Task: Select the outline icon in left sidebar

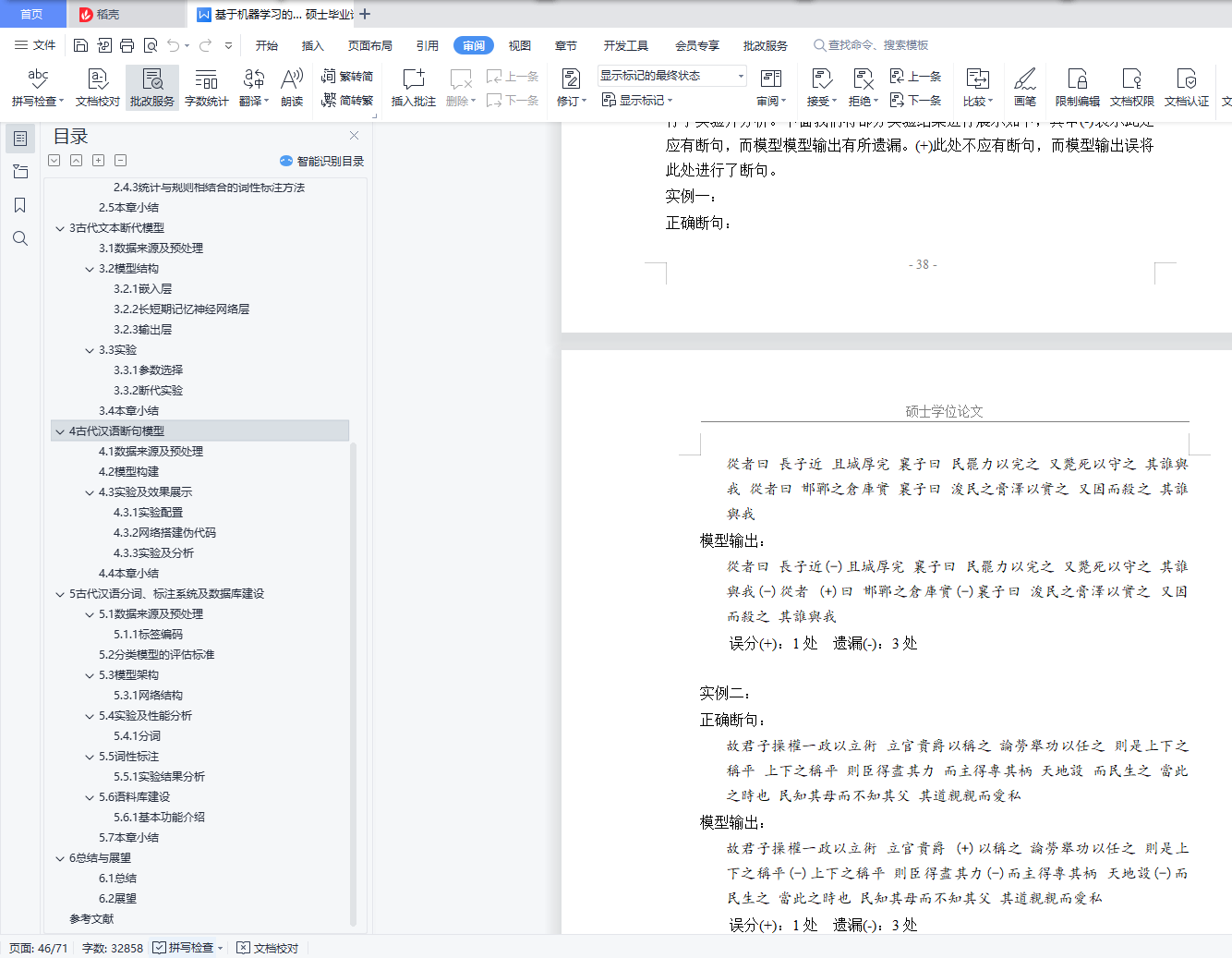Action: point(20,139)
